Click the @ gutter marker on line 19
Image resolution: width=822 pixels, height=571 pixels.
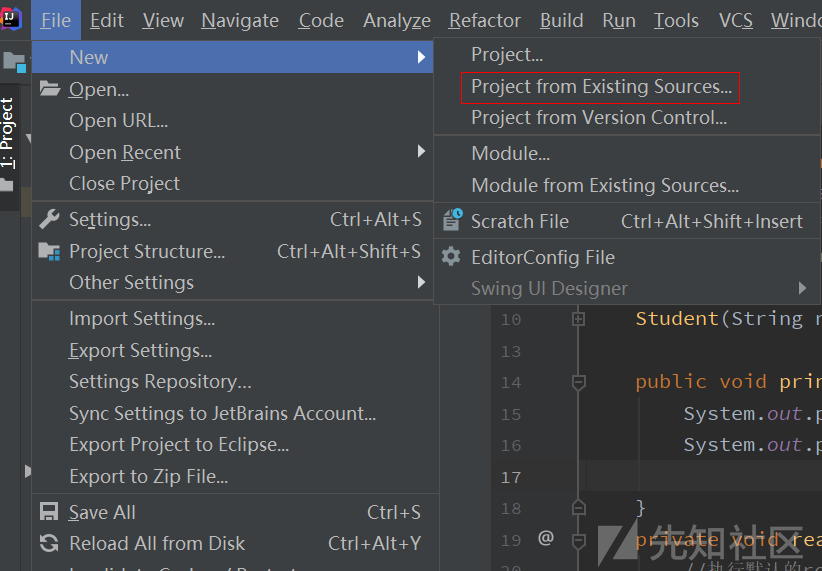click(545, 538)
